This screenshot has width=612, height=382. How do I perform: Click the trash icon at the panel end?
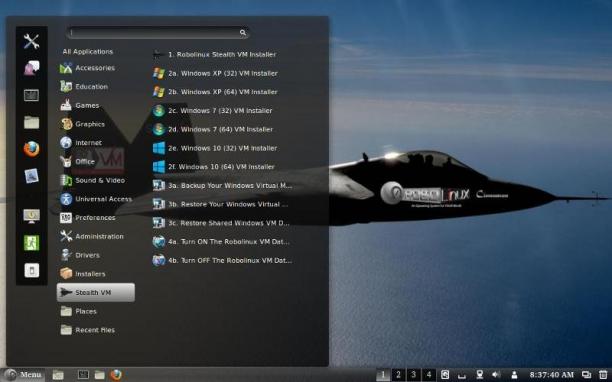click(603, 375)
